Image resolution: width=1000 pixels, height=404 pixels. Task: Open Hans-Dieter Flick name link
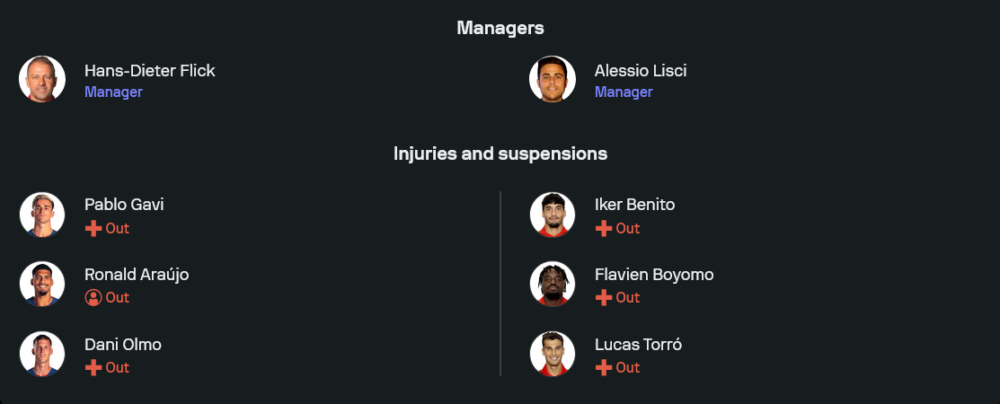pos(149,70)
